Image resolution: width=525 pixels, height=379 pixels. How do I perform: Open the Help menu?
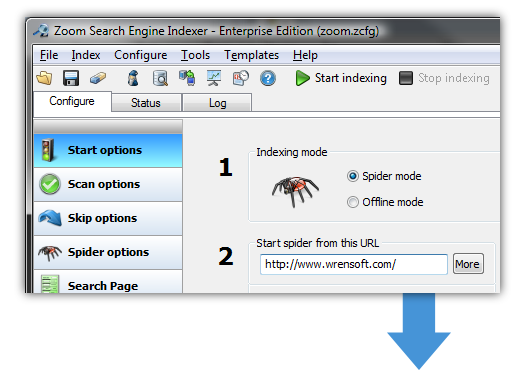(x=305, y=55)
